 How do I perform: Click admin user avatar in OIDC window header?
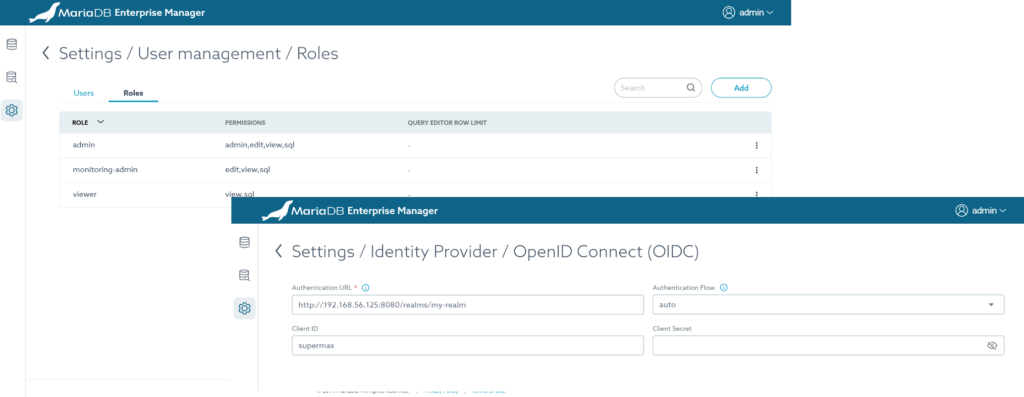pyautogui.click(x=961, y=210)
